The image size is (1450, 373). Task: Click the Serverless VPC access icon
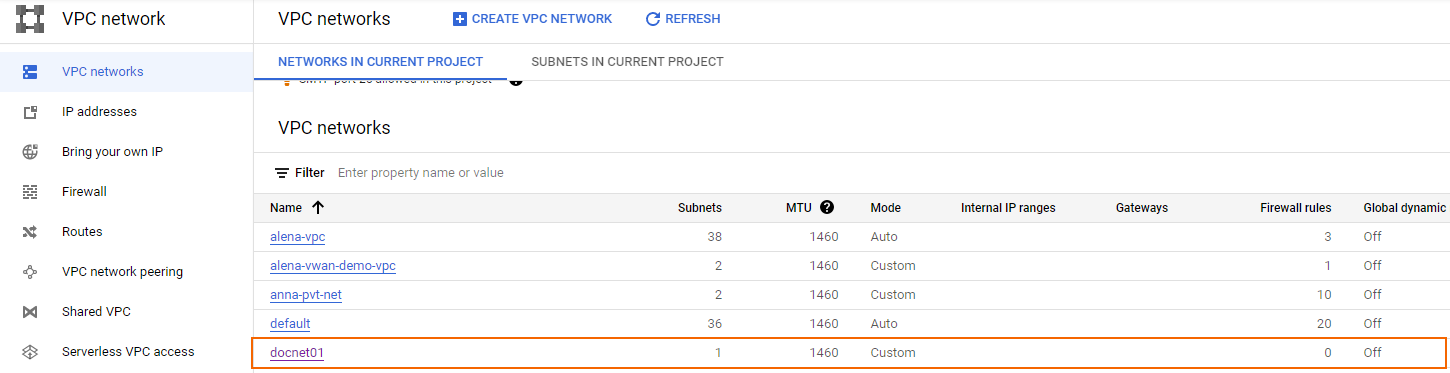point(30,352)
